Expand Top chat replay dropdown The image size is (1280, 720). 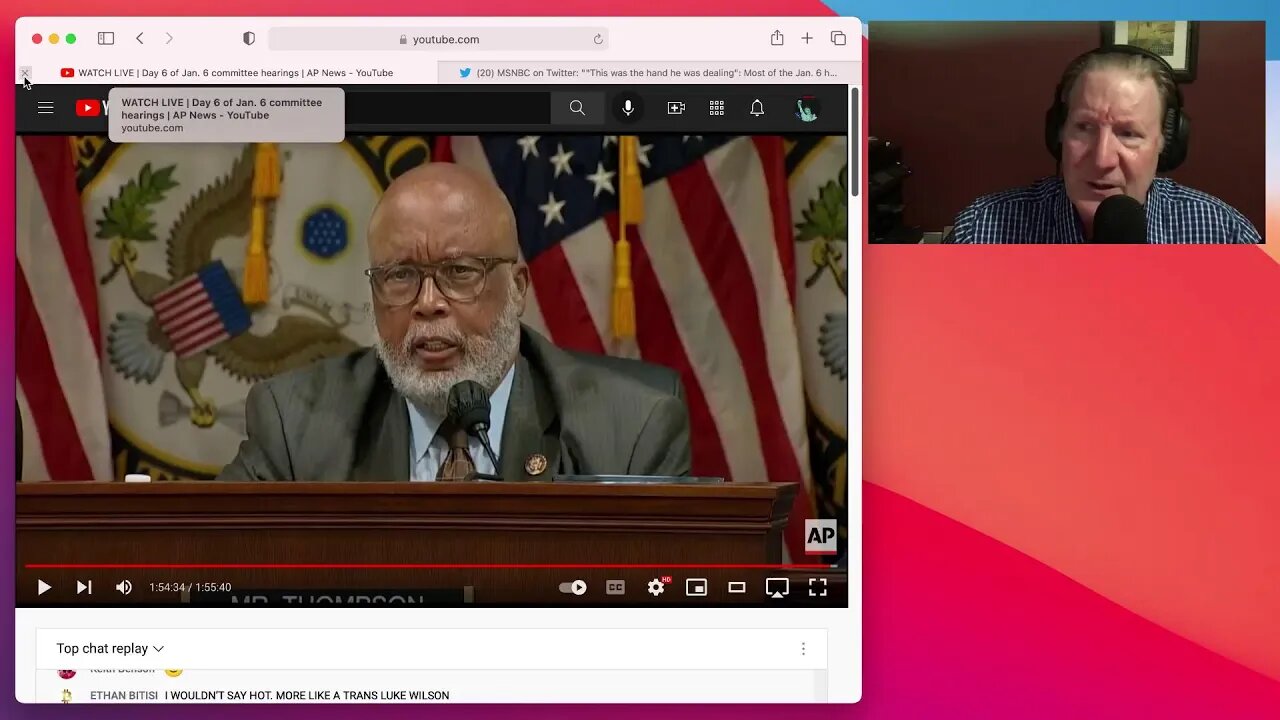coord(110,649)
